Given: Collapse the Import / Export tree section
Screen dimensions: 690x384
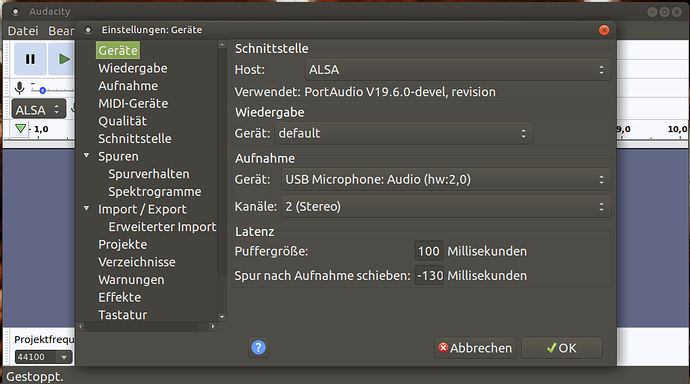Looking at the screenshot, I should coord(87,208).
